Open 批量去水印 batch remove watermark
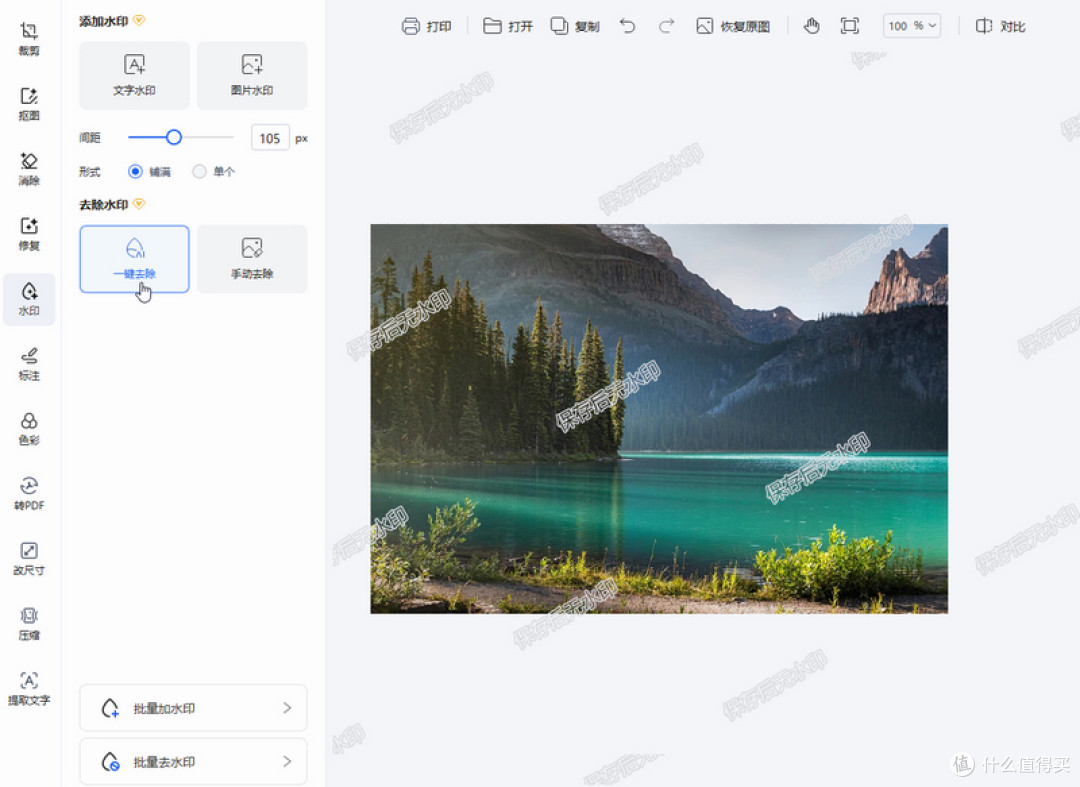The image size is (1080, 787). pos(194,762)
